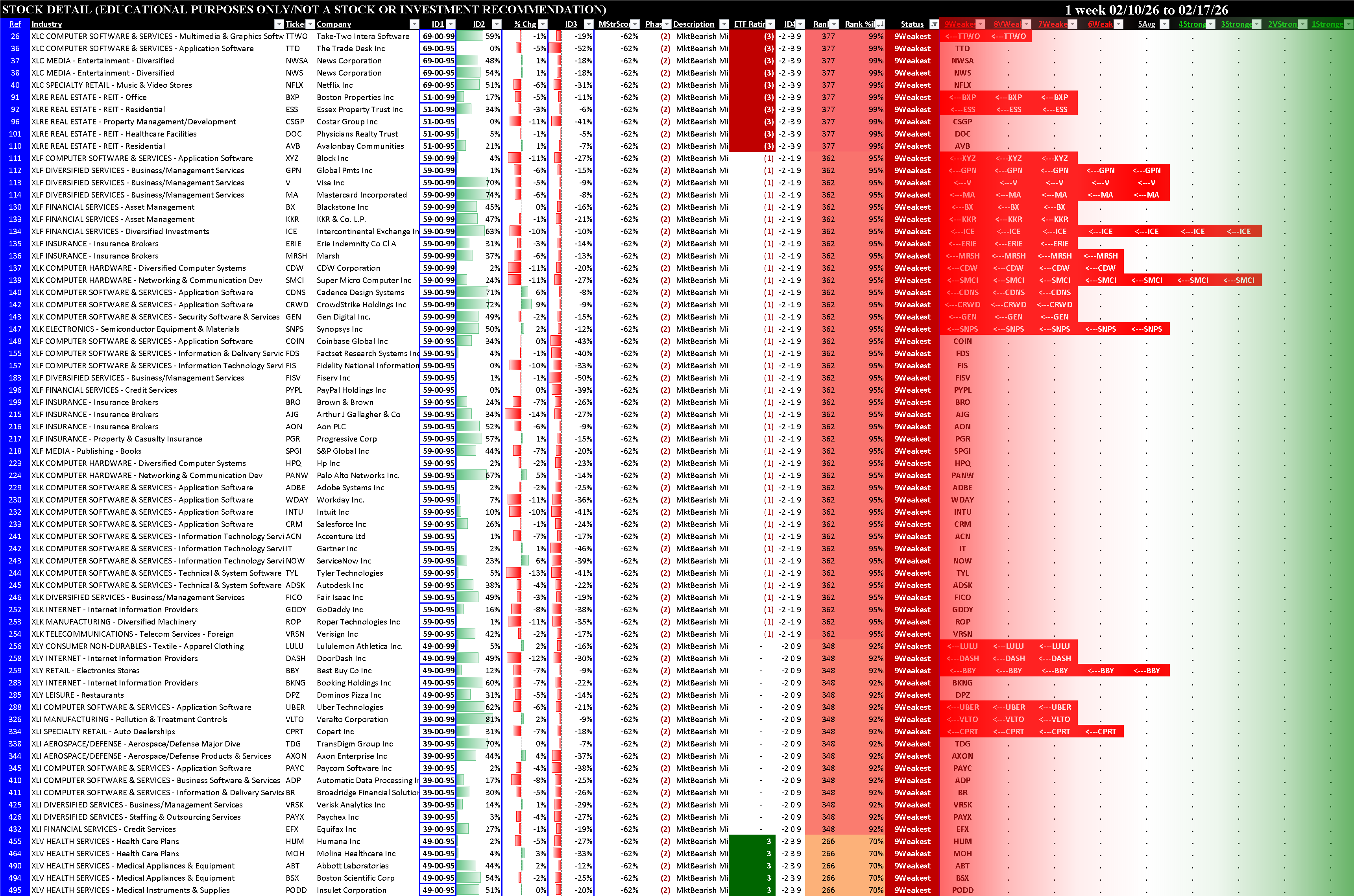Open the Description column filter dropdown
Image resolution: width=1354 pixels, height=896 pixels.
[724, 24]
